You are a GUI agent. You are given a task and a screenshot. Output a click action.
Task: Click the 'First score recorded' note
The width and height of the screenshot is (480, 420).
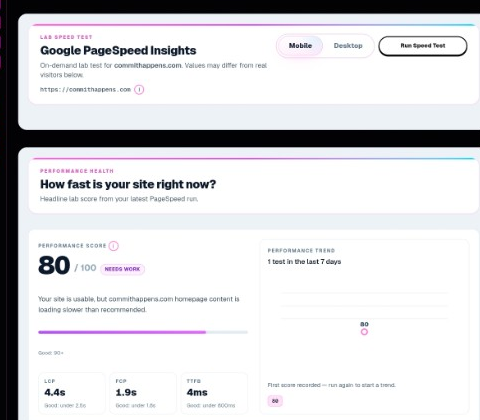click(x=332, y=385)
